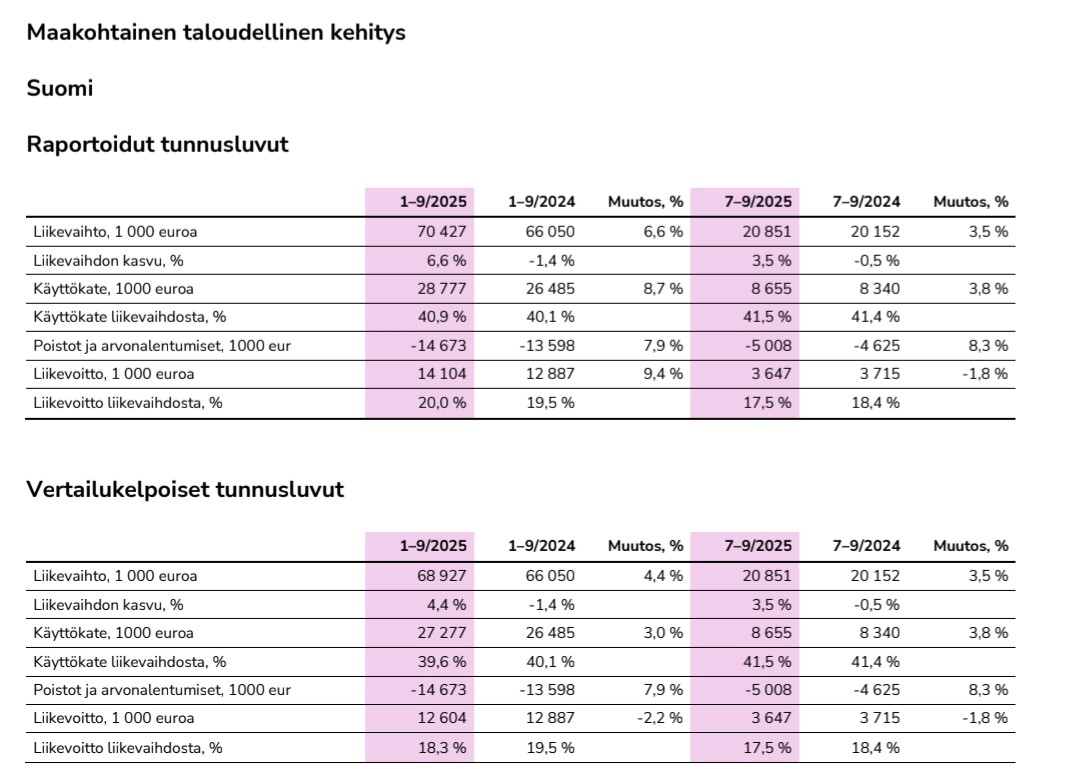Select the 'Vertailukelpoiset tunnusluvut' heading
This screenshot has width=1079, height=769.
tap(185, 490)
